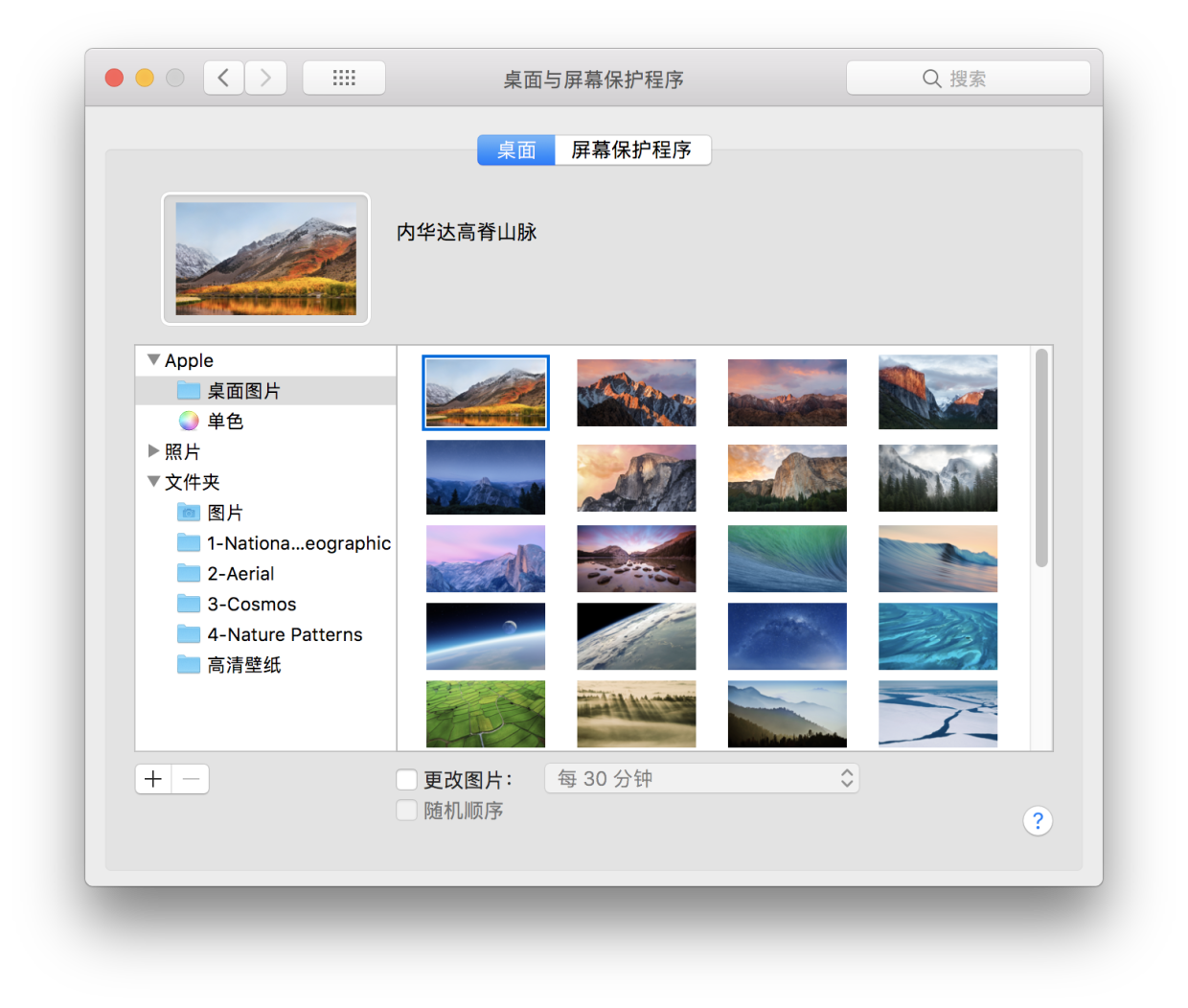The width and height of the screenshot is (1188, 1008).
Task: Choose the lake with rocks wallpaper
Action: click(x=636, y=559)
